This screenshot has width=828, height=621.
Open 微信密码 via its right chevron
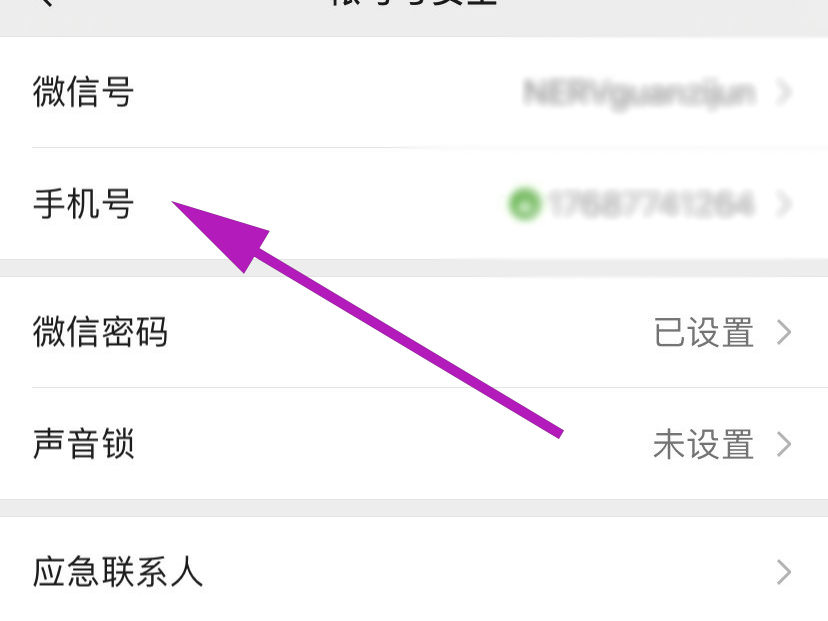point(785,332)
